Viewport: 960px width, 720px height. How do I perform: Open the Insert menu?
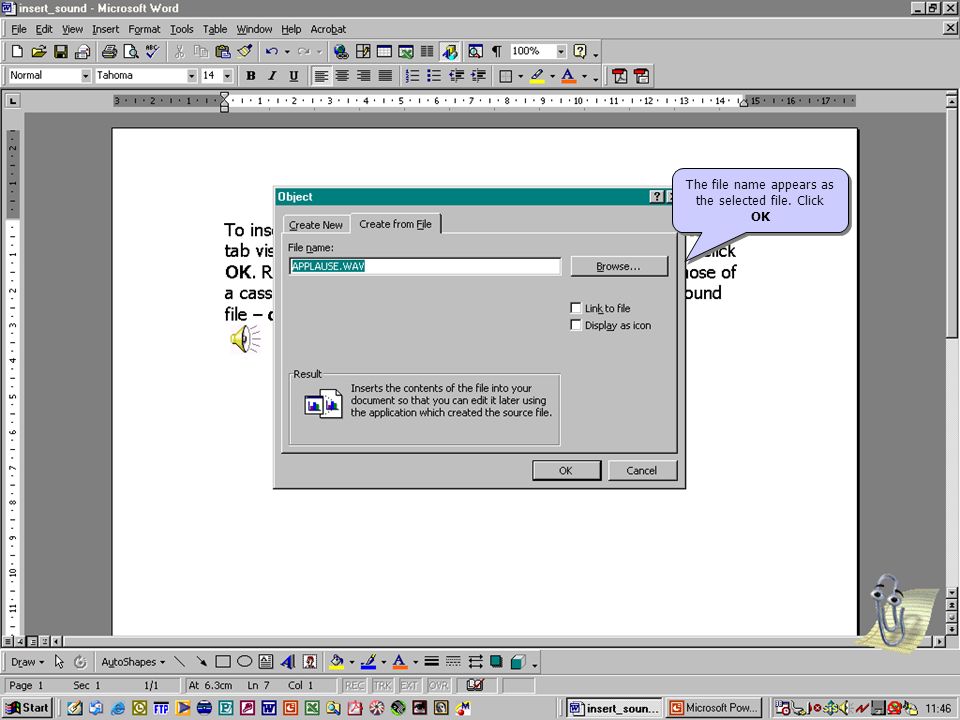[x=105, y=29]
